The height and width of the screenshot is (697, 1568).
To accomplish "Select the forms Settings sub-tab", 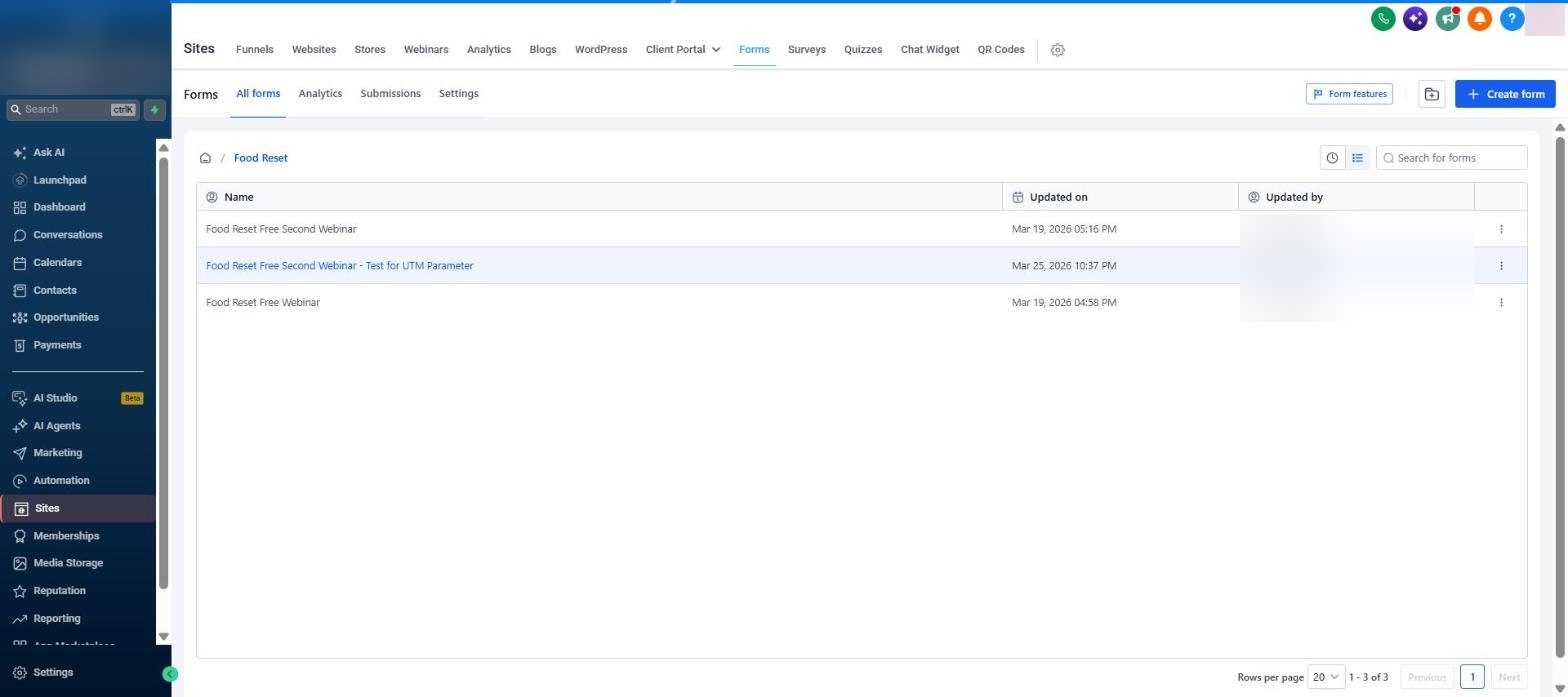I will (x=459, y=94).
